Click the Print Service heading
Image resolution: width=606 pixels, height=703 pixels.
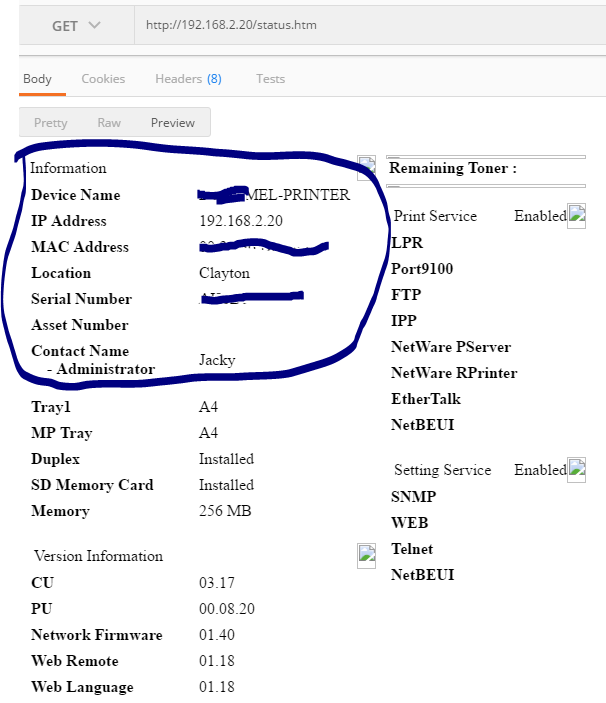[x=435, y=216]
